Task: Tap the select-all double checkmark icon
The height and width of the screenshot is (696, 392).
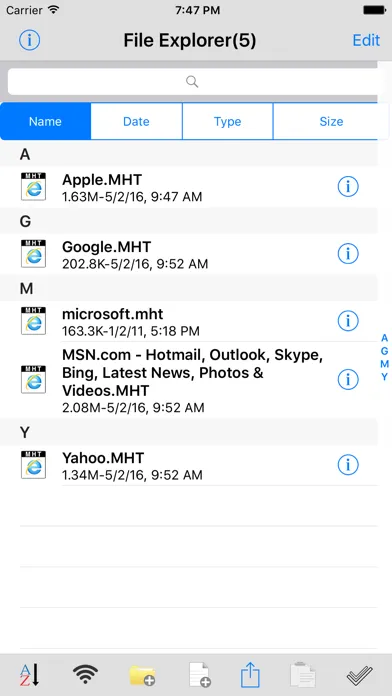Action: pos(359,676)
